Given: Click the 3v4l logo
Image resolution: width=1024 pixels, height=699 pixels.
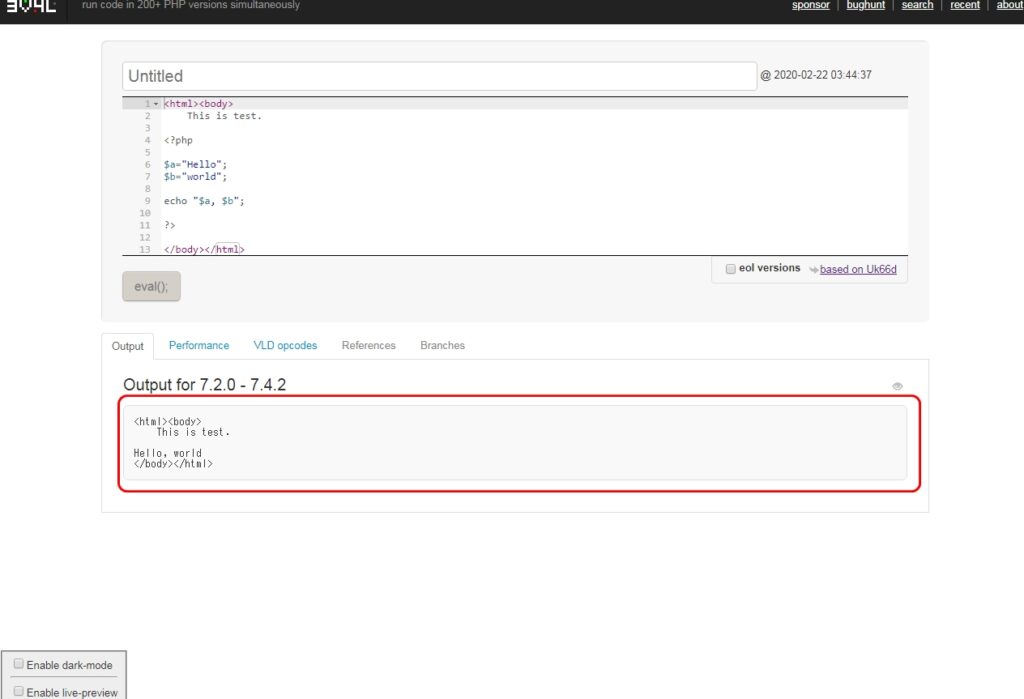Looking at the screenshot, I should pos(31,6).
